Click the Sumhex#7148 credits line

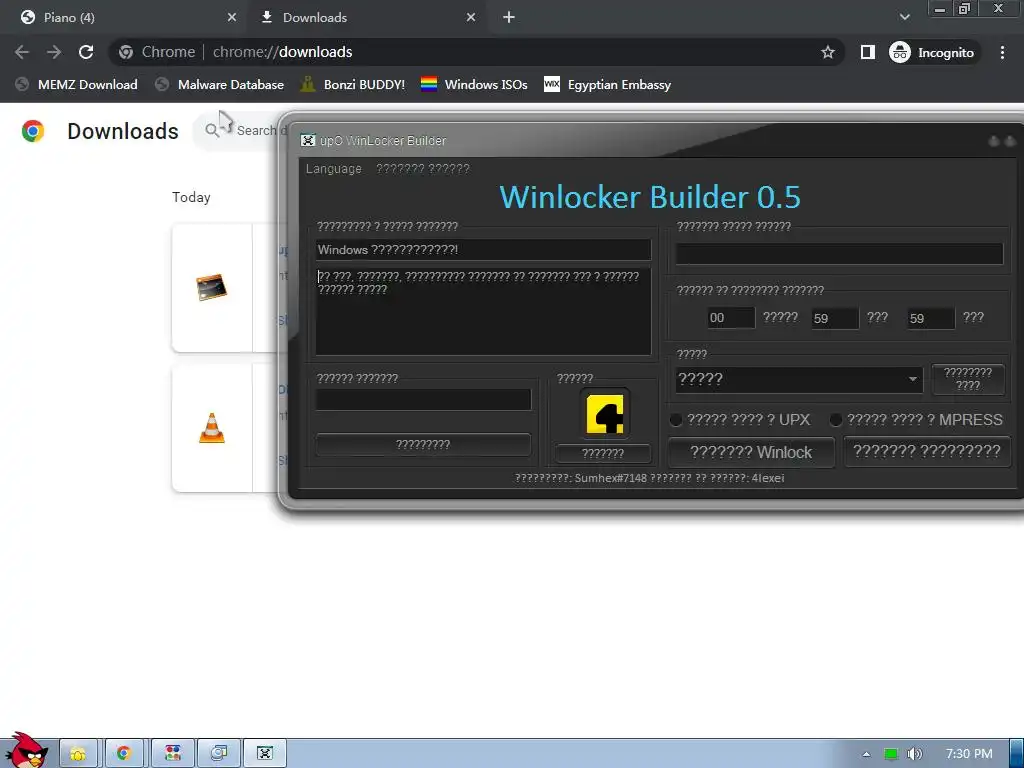pos(650,479)
